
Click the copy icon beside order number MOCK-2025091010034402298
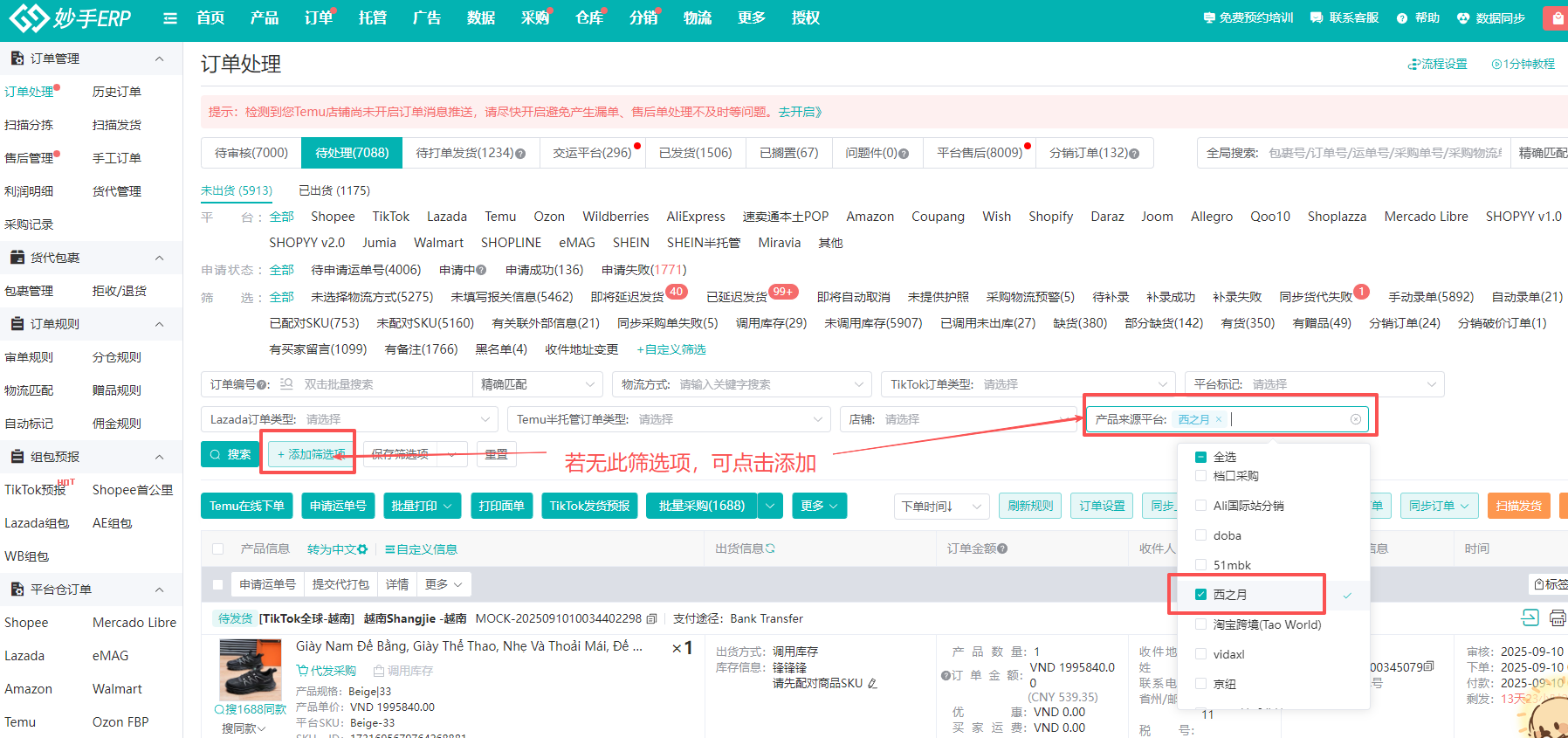tap(651, 618)
